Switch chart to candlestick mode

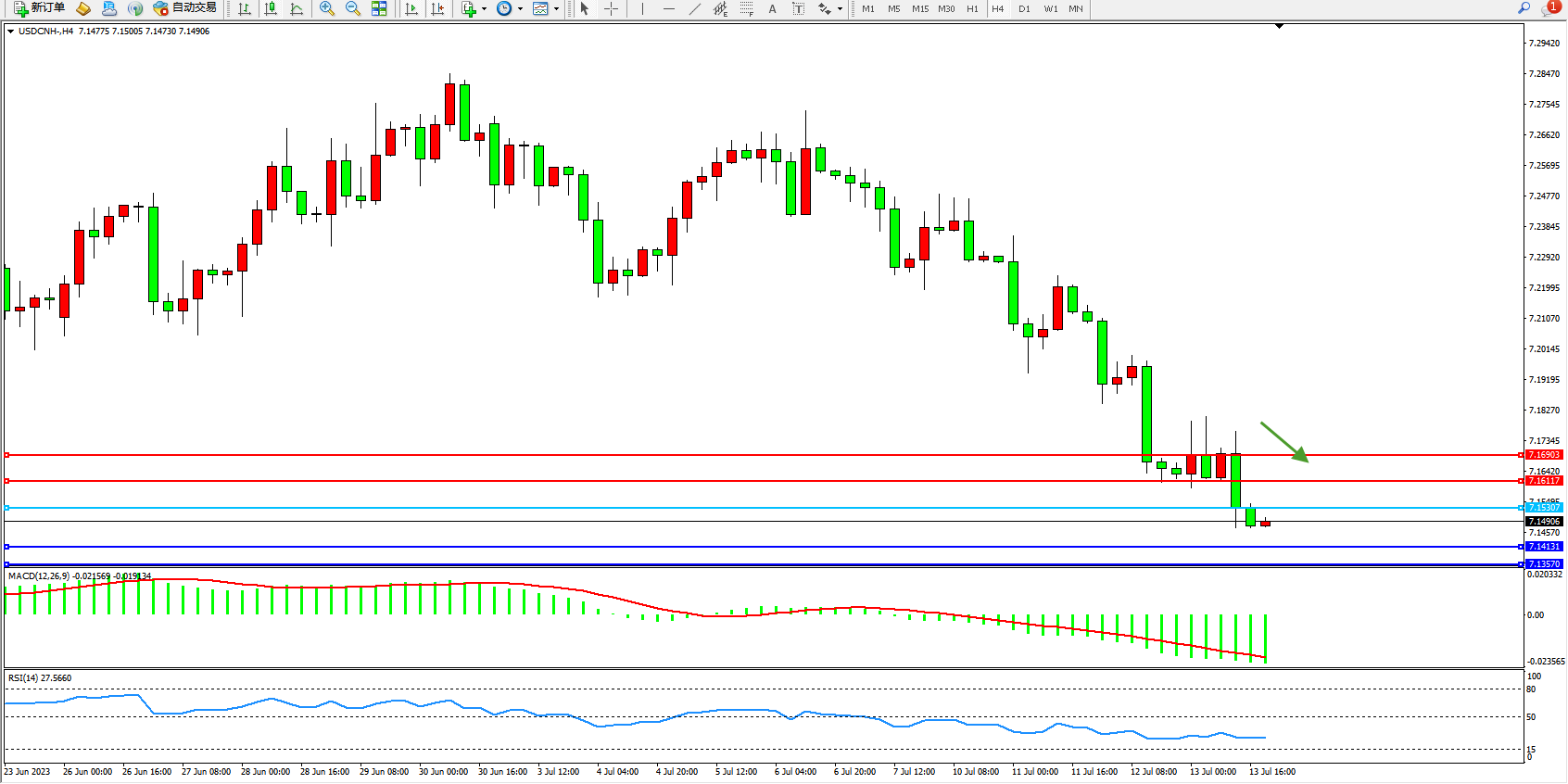[x=271, y=8]
